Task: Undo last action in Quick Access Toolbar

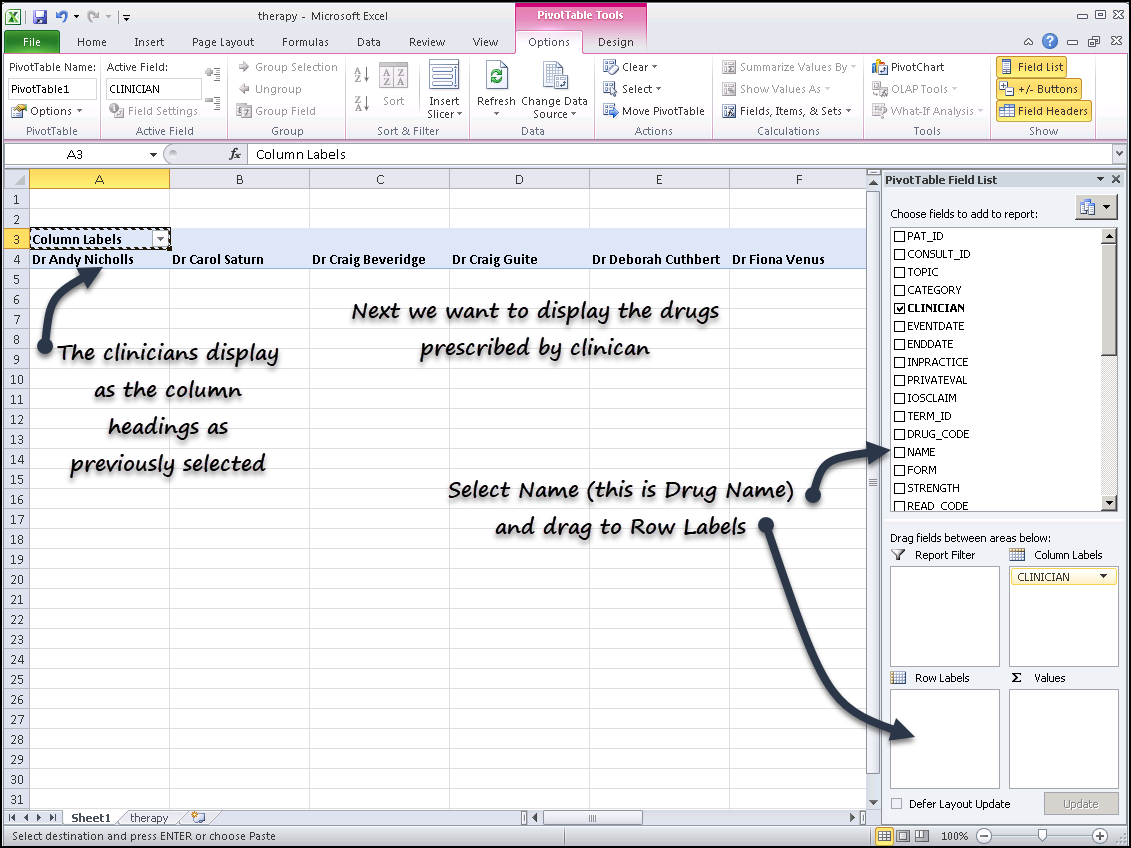Action: pos(61,16)
